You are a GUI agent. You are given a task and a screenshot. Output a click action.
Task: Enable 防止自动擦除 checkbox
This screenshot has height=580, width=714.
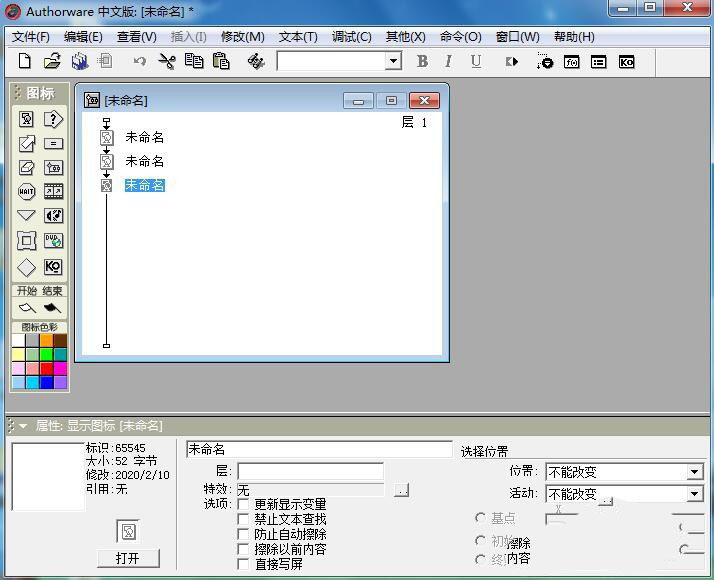tap(244, 534)
